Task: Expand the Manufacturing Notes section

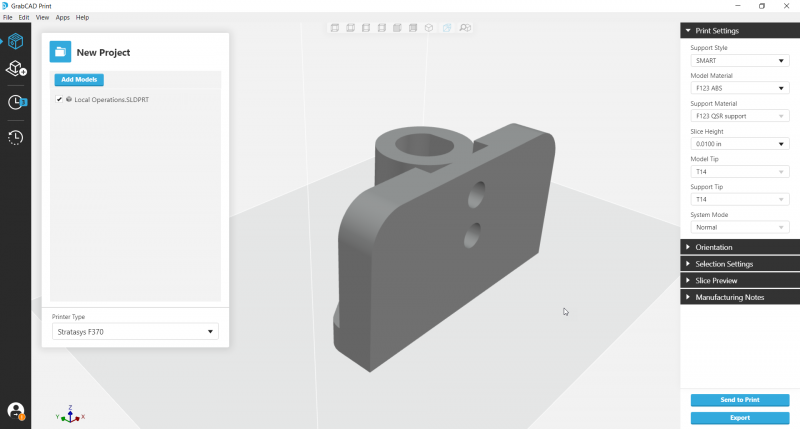Action: pyautogui.click(x=740, y=297)
